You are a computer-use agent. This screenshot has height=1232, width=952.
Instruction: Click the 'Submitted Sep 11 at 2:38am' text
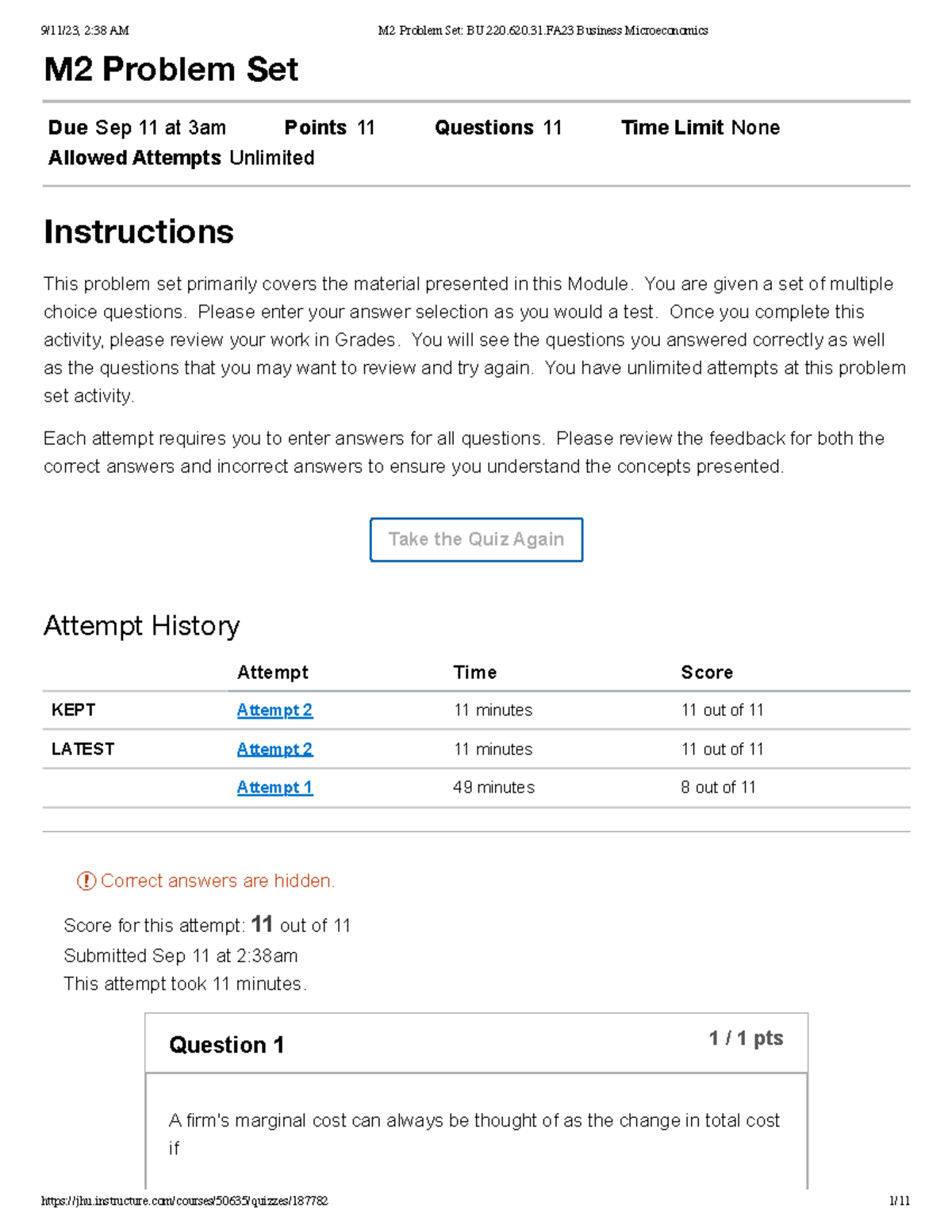[181, 955]
